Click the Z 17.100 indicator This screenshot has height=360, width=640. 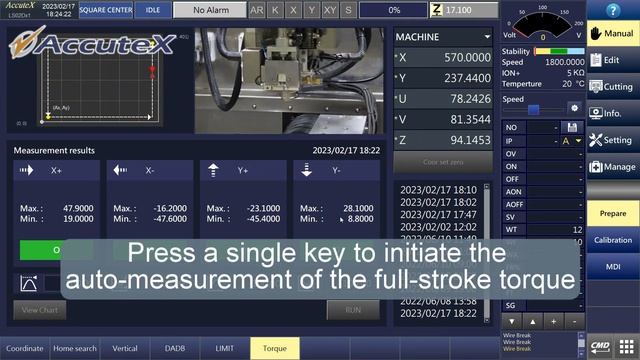[x=464, y=10]
